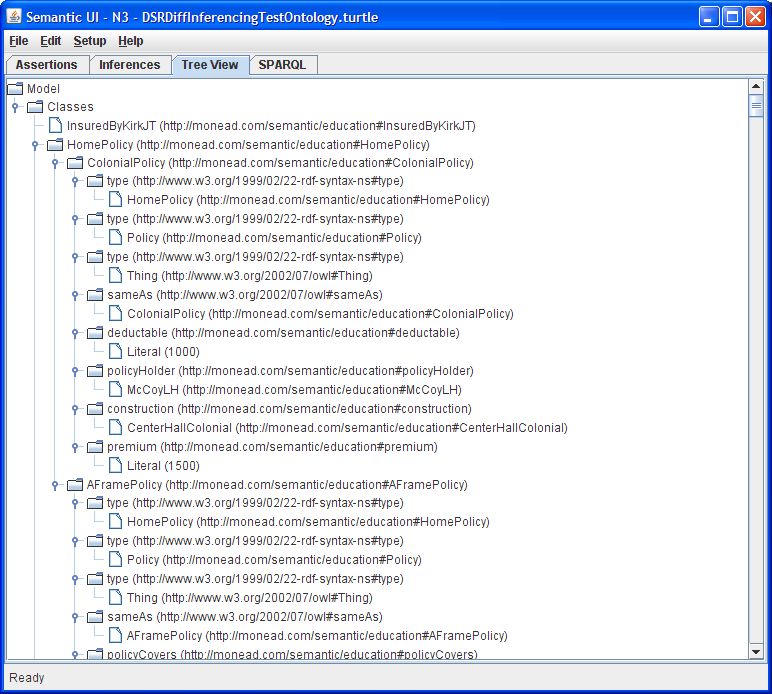
Task: Minimize the Semantic UI window
Action: click(708, 17)
